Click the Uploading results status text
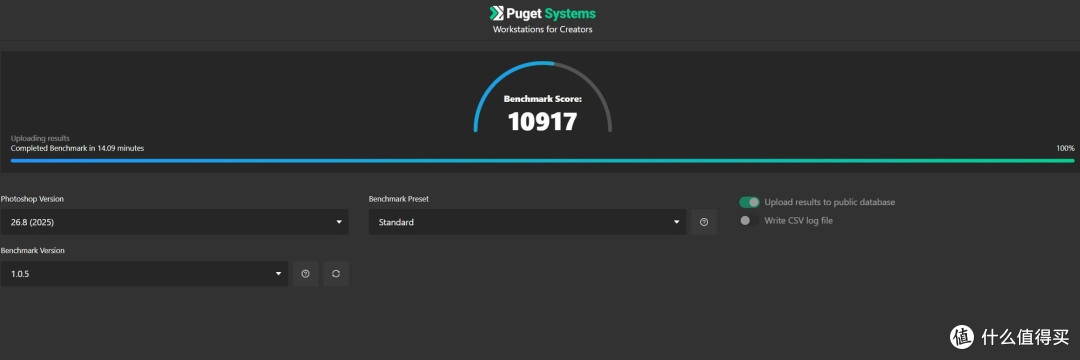Viewport: 1080px width, 360px height. [40, 138]
